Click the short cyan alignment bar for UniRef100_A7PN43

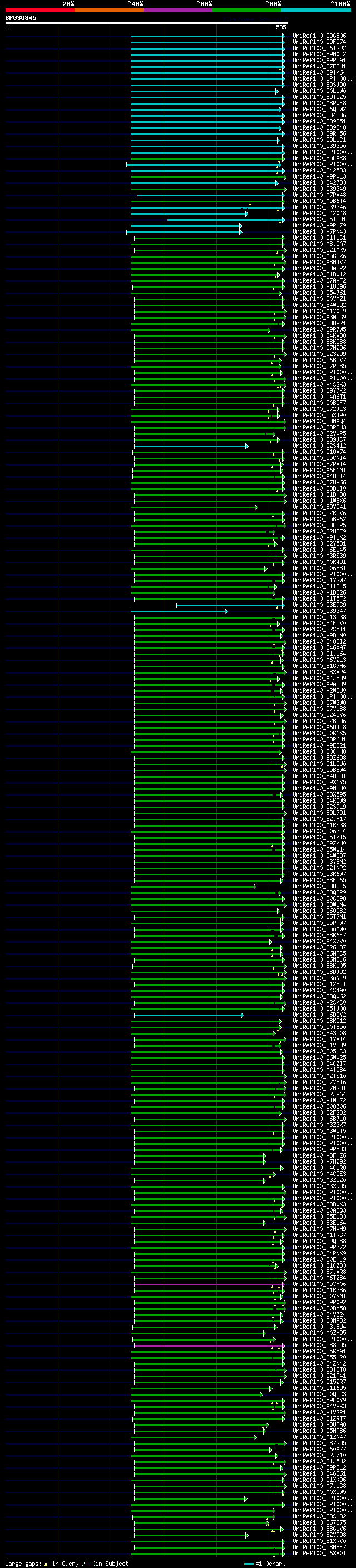pos(184,231)
